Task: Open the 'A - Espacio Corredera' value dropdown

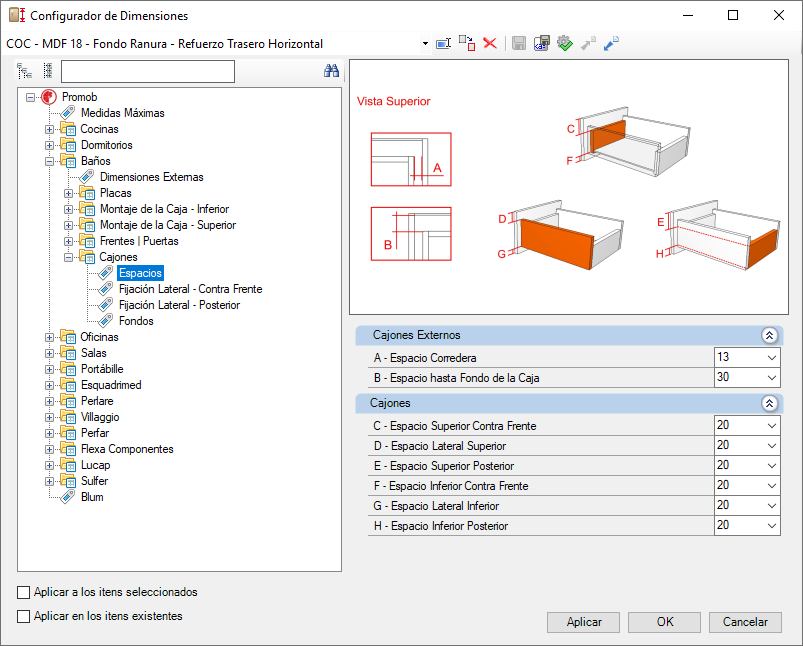Action: (x=772, y=358)
